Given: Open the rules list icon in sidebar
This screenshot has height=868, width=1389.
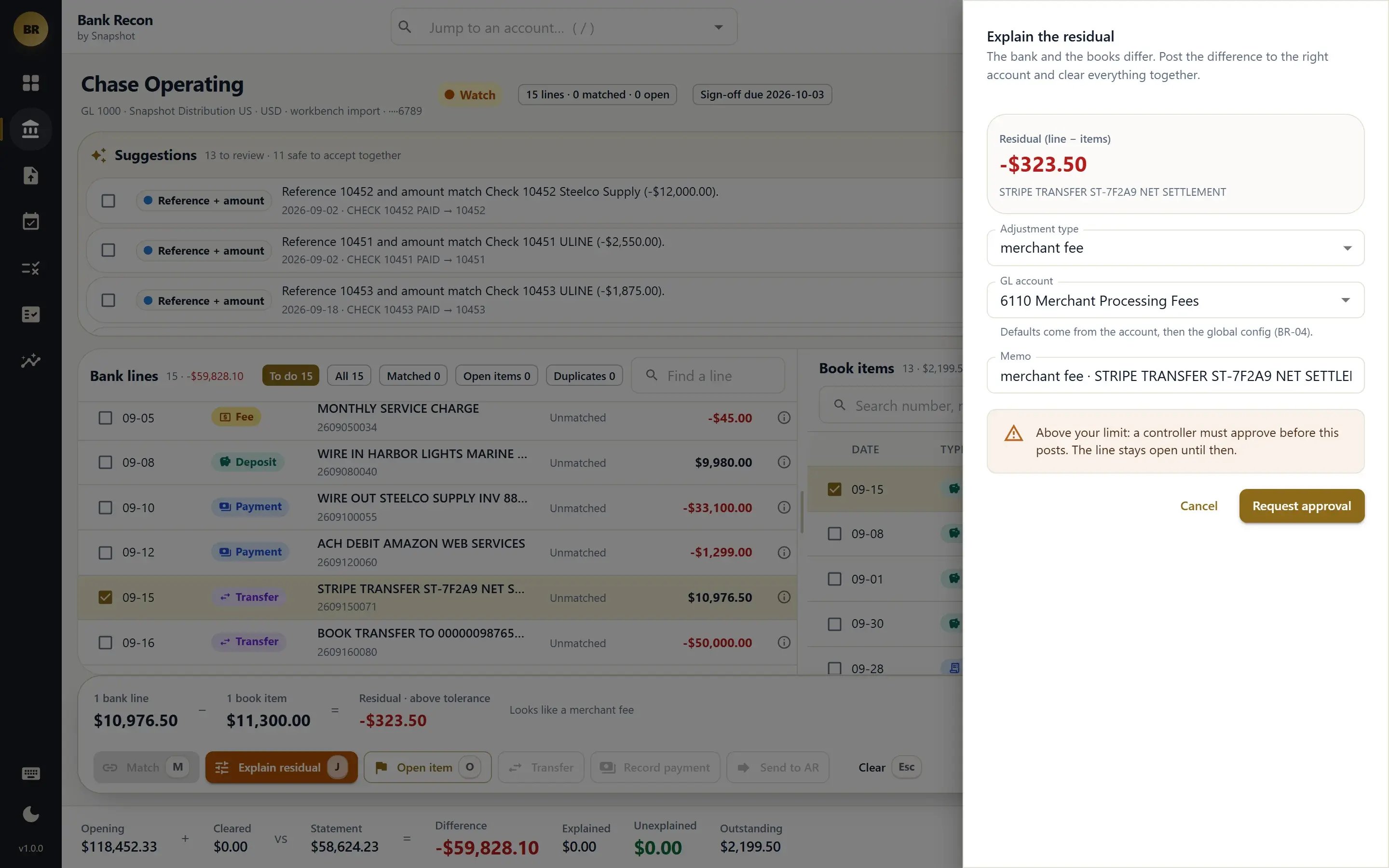Looking at the screenshot, I should tap(31, 268).
